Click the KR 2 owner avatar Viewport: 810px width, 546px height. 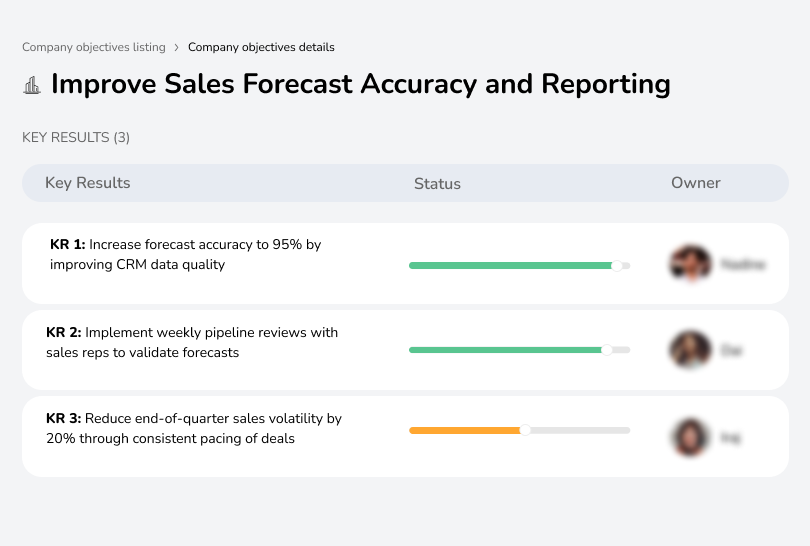691,350
